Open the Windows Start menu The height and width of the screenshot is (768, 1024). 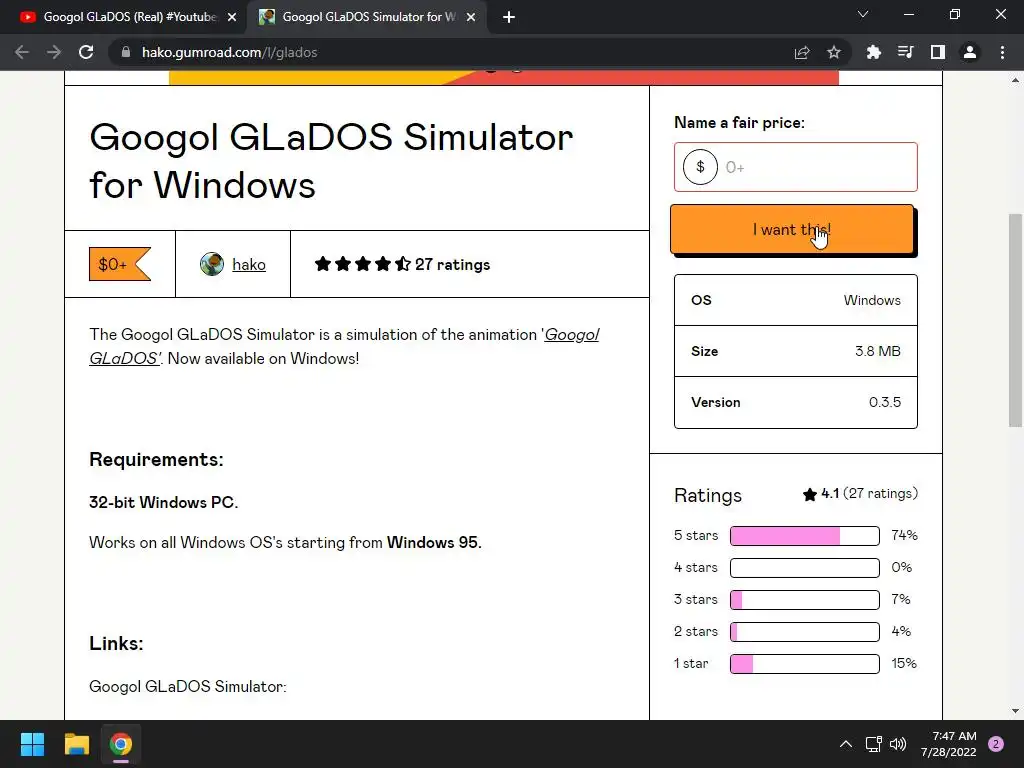(32, 744)
